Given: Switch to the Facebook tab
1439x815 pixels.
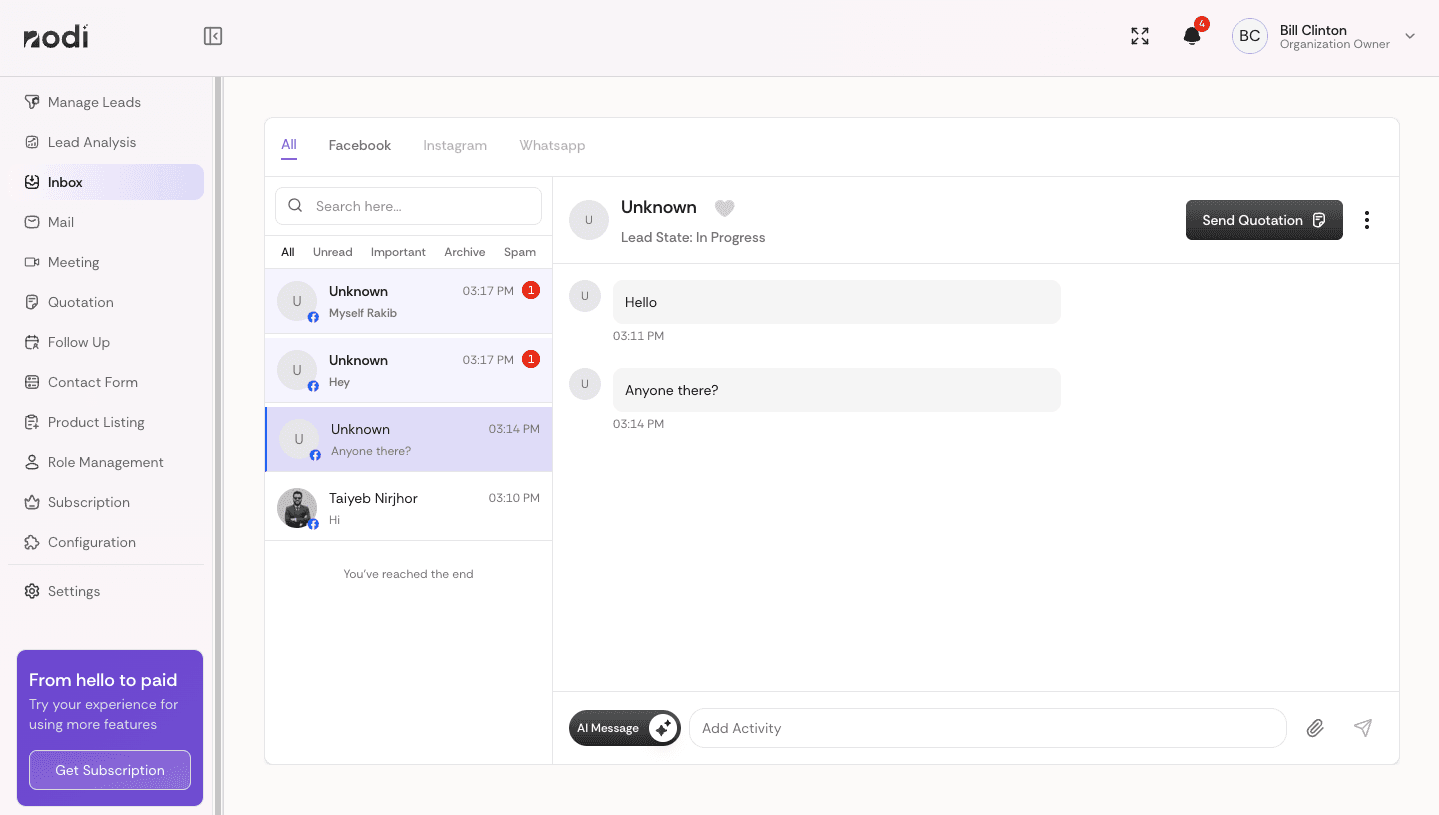Looking at the screenshot, I should click(359, 145).
